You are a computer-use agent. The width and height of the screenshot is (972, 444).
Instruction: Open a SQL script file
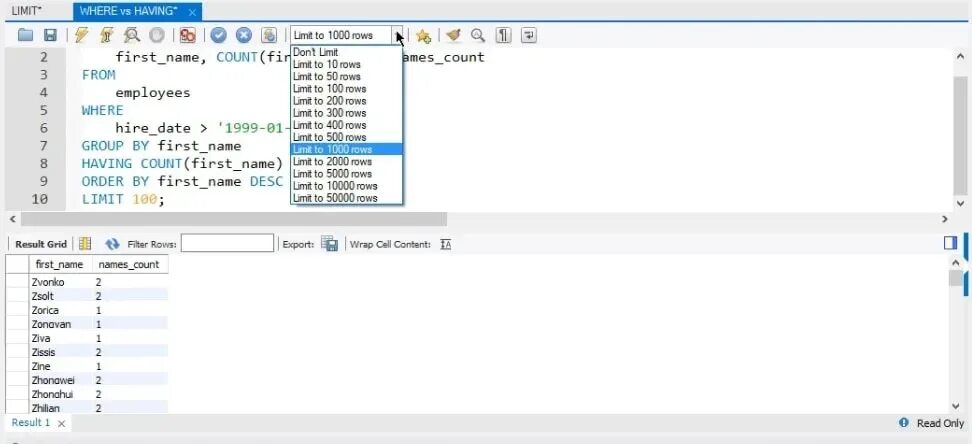[25, 35]
